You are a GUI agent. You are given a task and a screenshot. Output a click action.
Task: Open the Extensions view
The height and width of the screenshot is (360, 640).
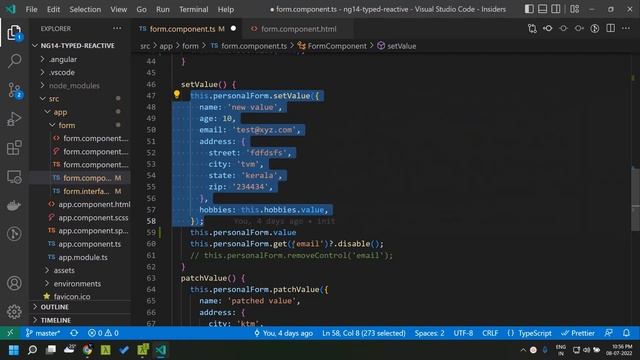[14, 148]
